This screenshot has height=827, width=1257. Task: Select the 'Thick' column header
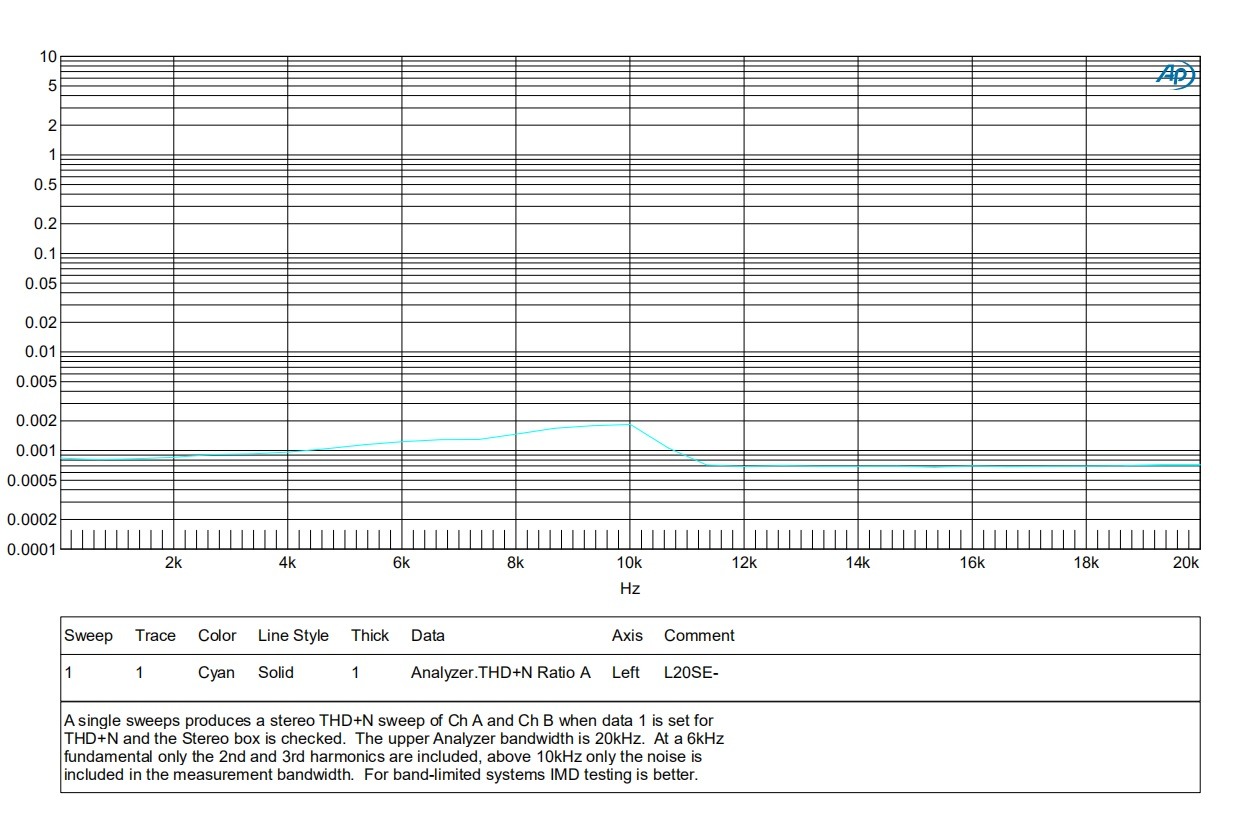[x=370, y=636]
